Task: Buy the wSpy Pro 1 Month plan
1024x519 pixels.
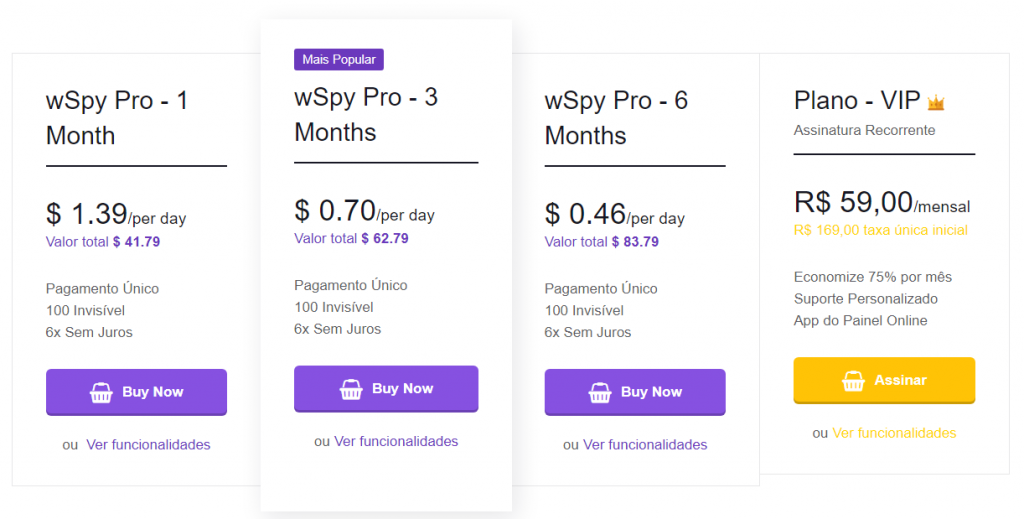Action: pyautogui.click(x=136, y=392)
